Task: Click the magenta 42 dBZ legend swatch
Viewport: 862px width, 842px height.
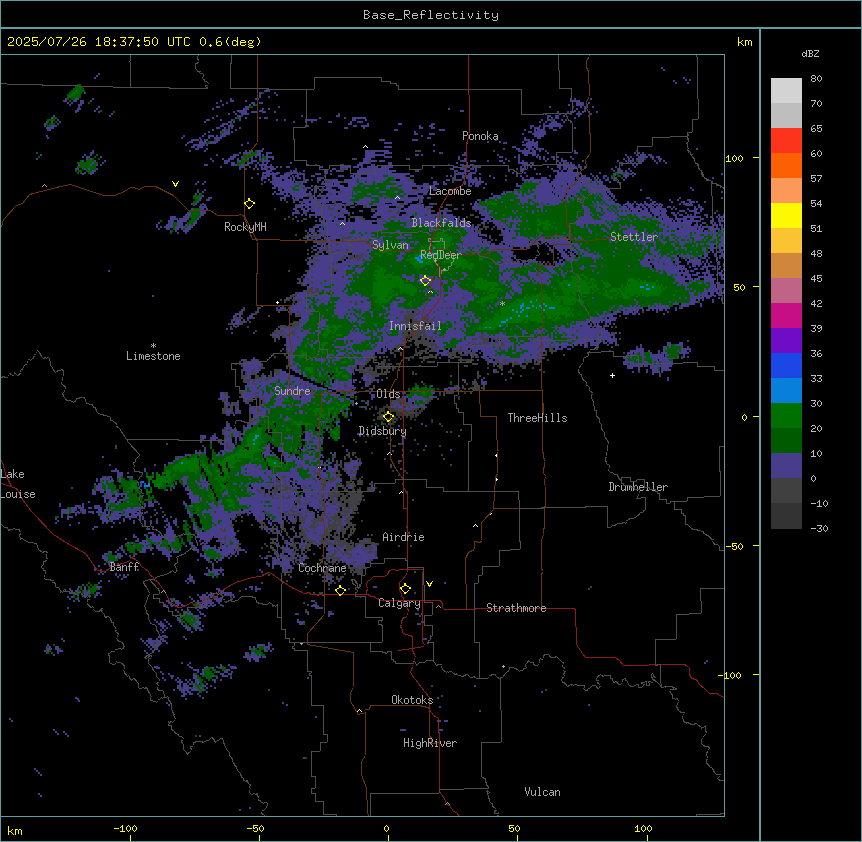Action: (x=786, y=315)
